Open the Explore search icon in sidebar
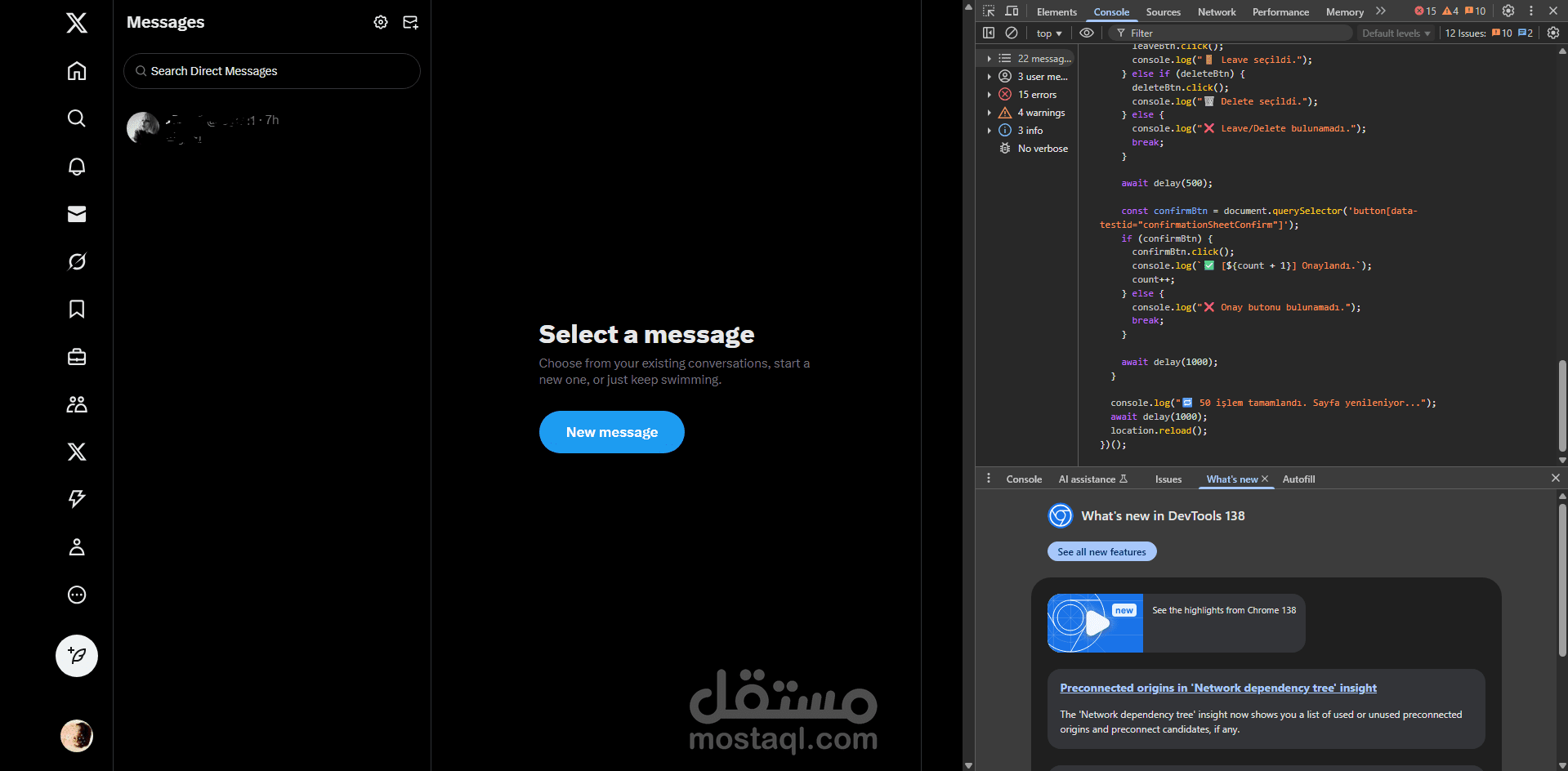This screenshot has width=1568, height=771. (77, 118)
